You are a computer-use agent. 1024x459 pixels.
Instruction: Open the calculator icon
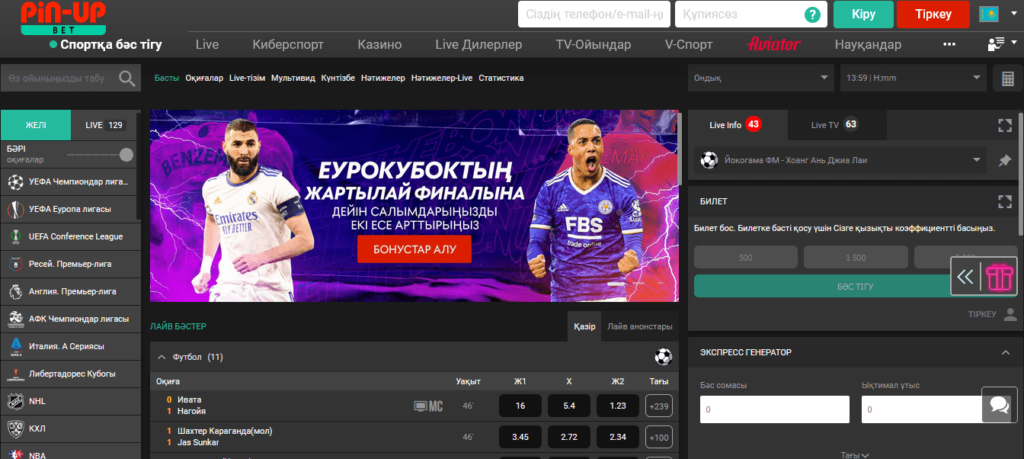pos(1008,78)
